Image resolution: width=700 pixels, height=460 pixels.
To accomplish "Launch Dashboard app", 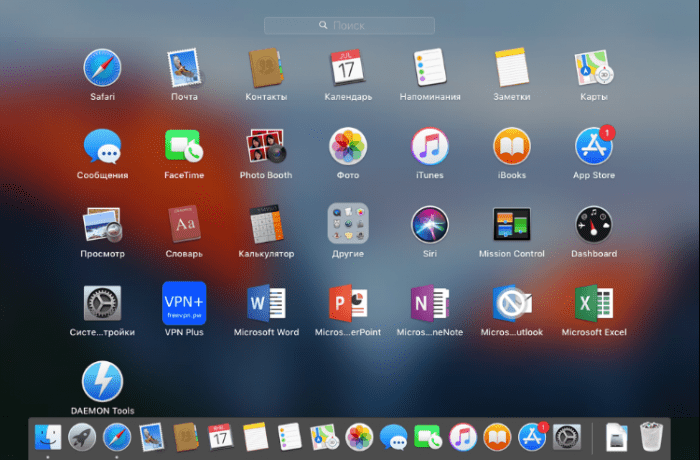I will 594,225.
